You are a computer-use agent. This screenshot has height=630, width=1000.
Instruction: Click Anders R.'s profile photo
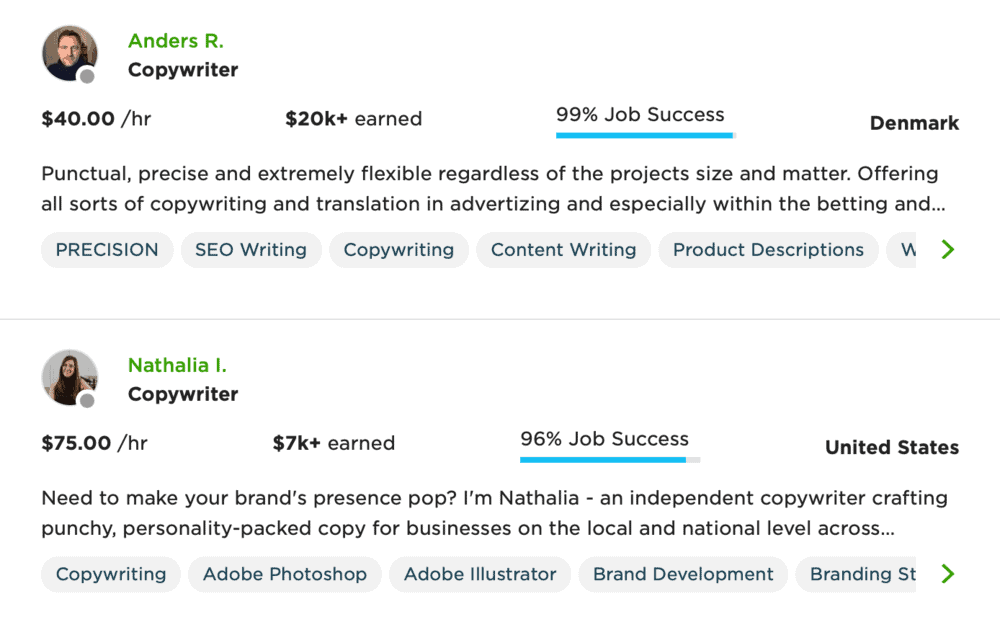70,53
